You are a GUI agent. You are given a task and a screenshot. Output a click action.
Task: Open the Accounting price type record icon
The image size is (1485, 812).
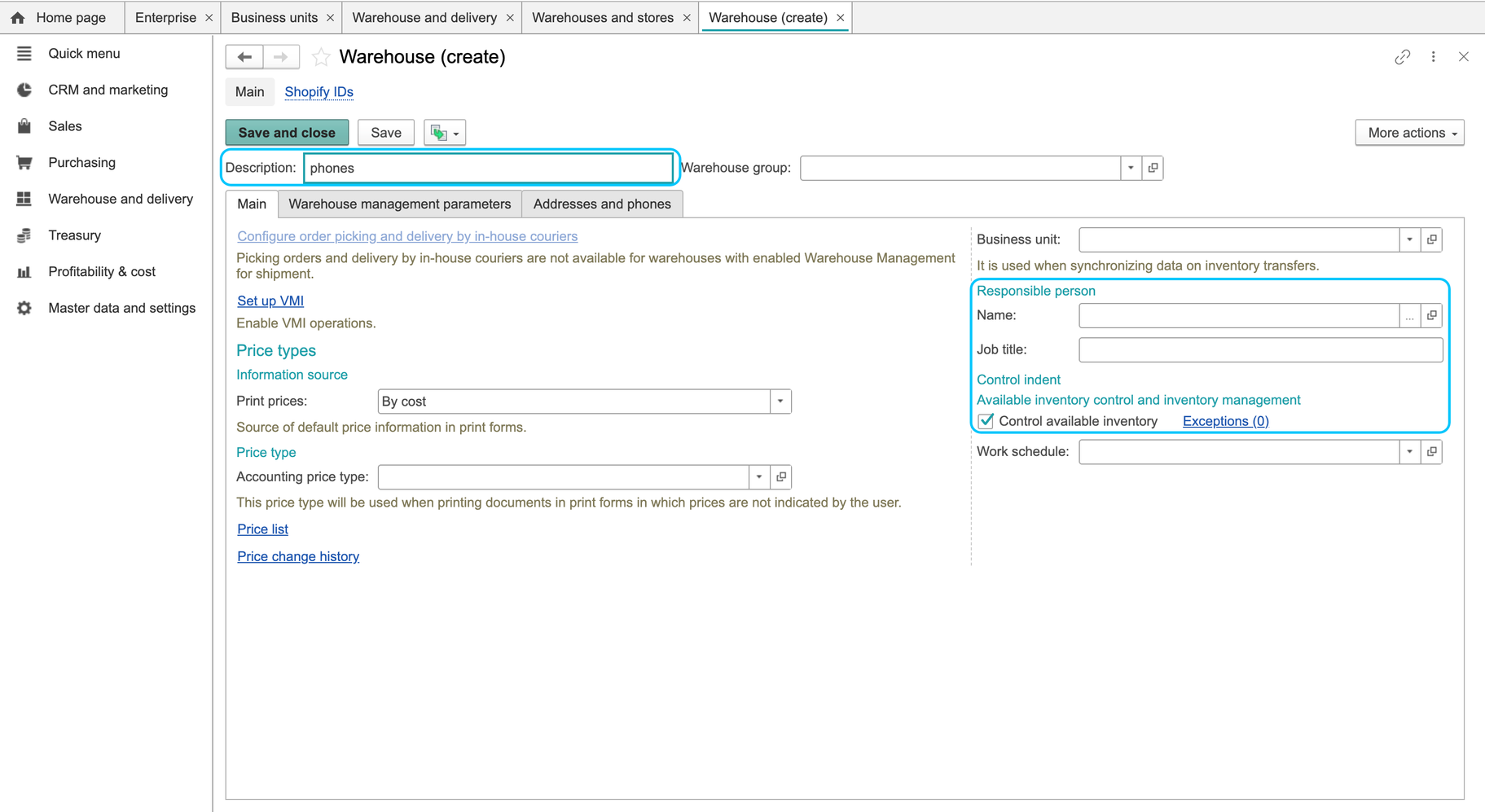781,476
